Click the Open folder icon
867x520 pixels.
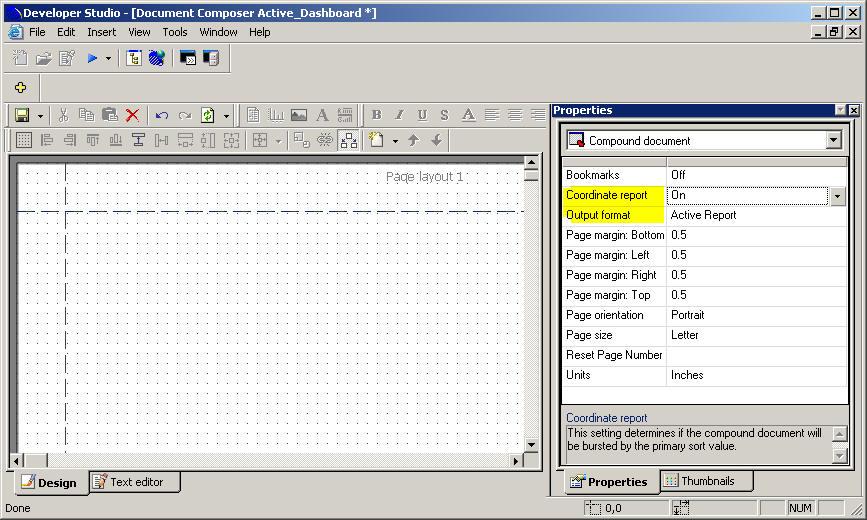coord(44,59)
